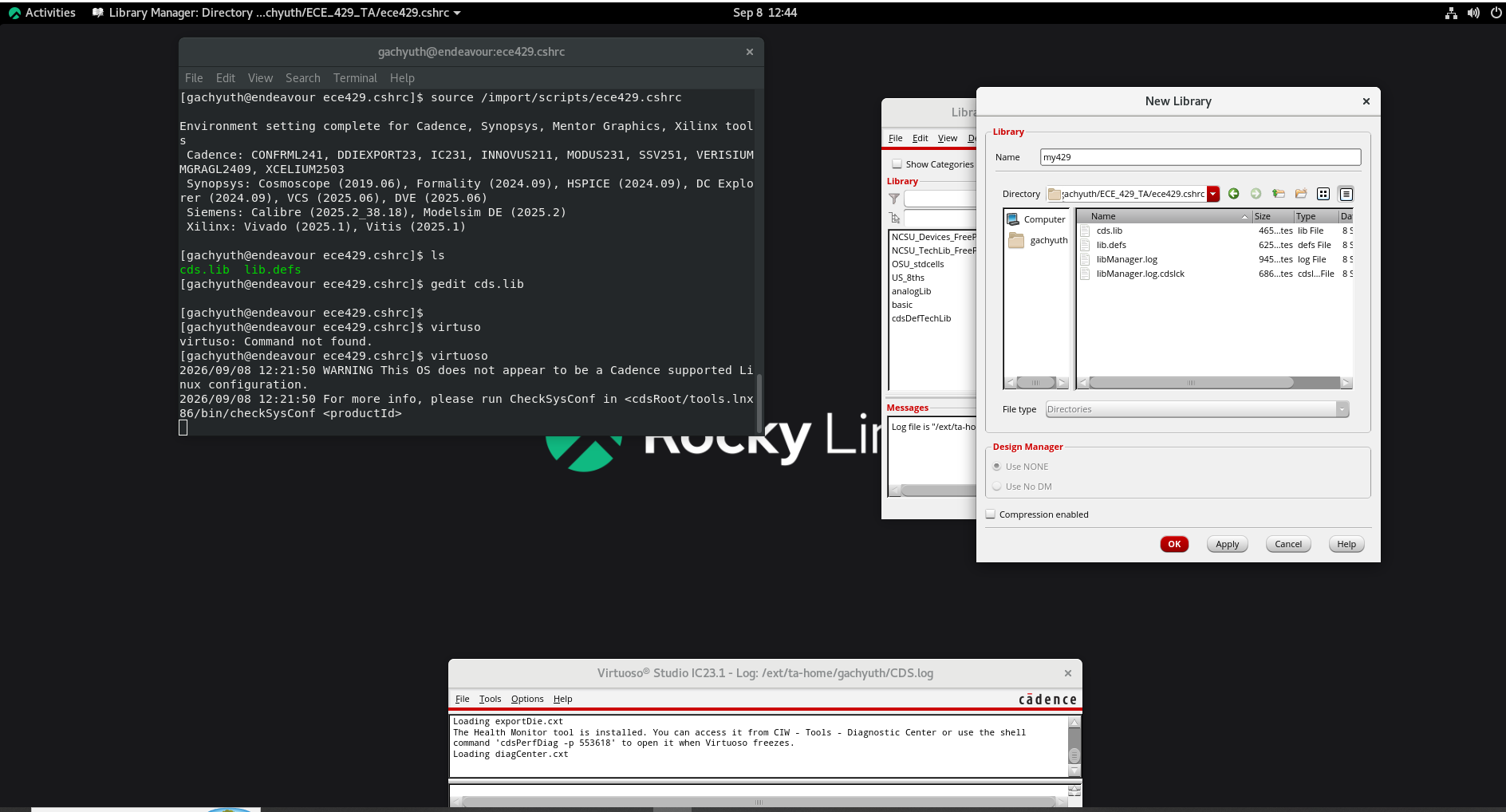Image resolution: width=1506 pixels, height=812 pixels.
Task: Click Help in New Library dialog
Action: [1346, 544]
